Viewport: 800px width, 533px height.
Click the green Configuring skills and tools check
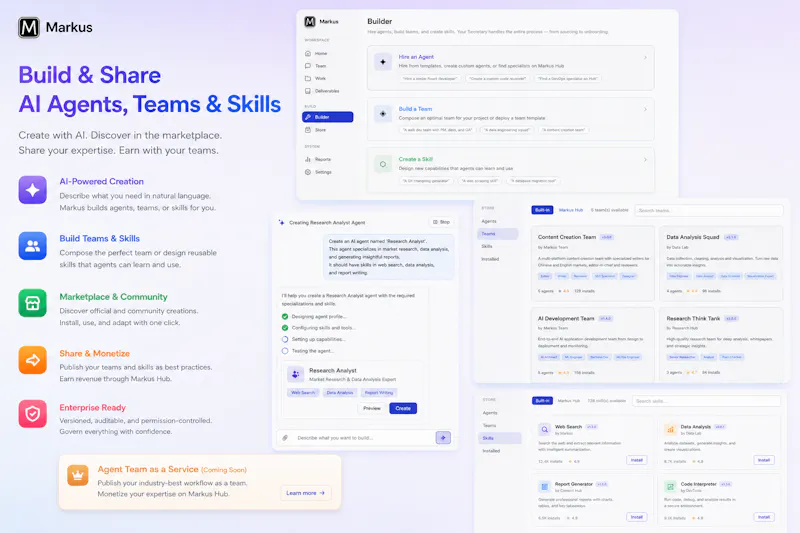[285, 328]
